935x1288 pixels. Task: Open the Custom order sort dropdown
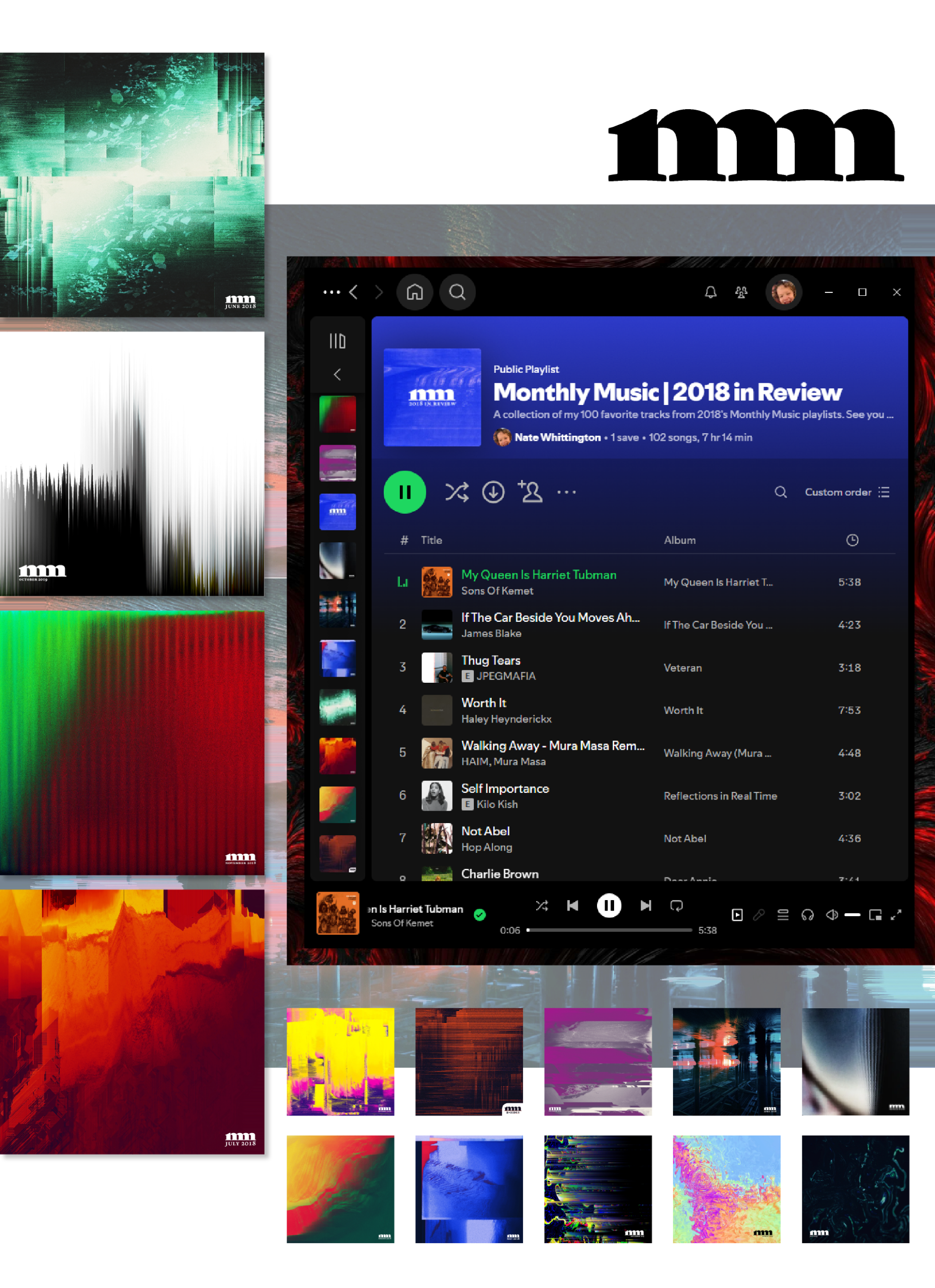(x=846, y=492)
